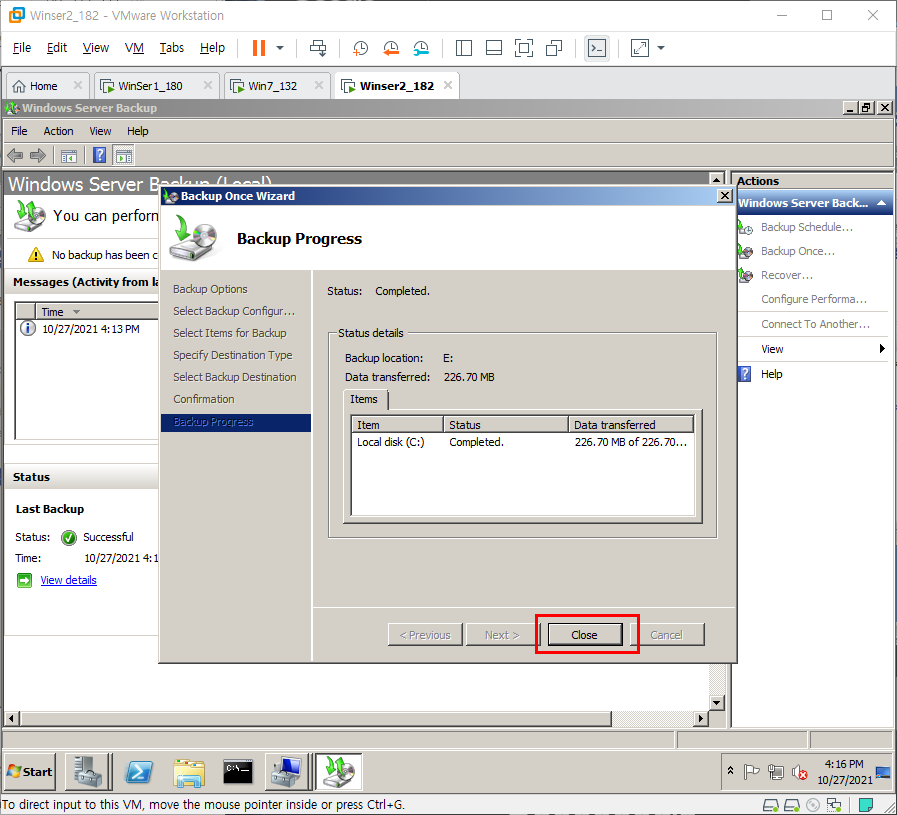The width and height of the screenshot is (897, 815).
Task: Click Close in Backup Once Wizard
Action: [x=585, y=635]
